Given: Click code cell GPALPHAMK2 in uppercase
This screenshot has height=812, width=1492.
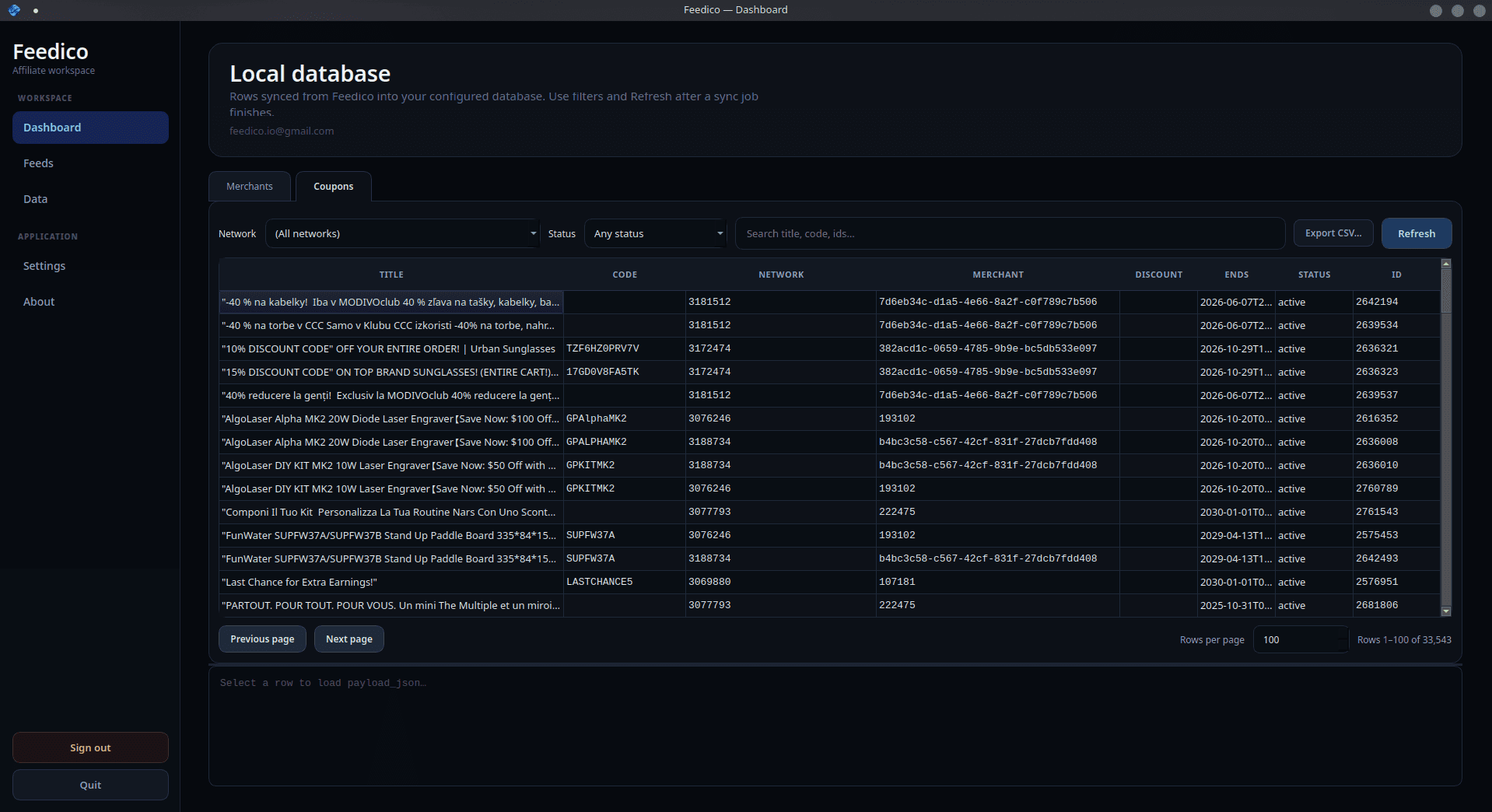Looking at the screenshot, I should (x=625, y=442).
